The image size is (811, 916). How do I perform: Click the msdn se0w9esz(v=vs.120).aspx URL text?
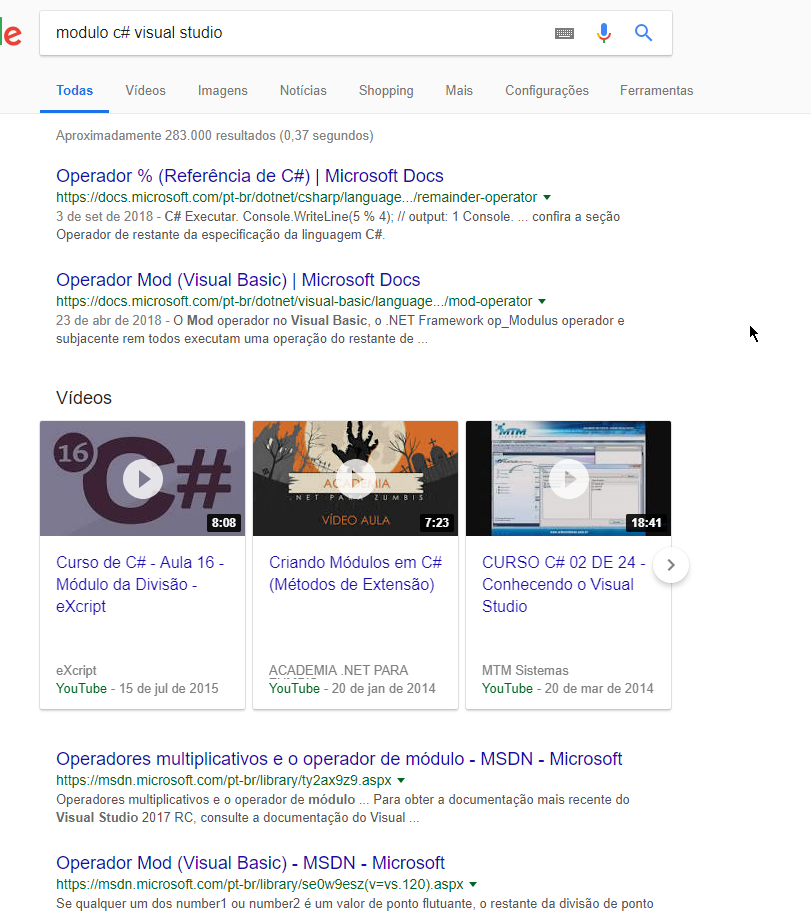click(x=259, y=884)
